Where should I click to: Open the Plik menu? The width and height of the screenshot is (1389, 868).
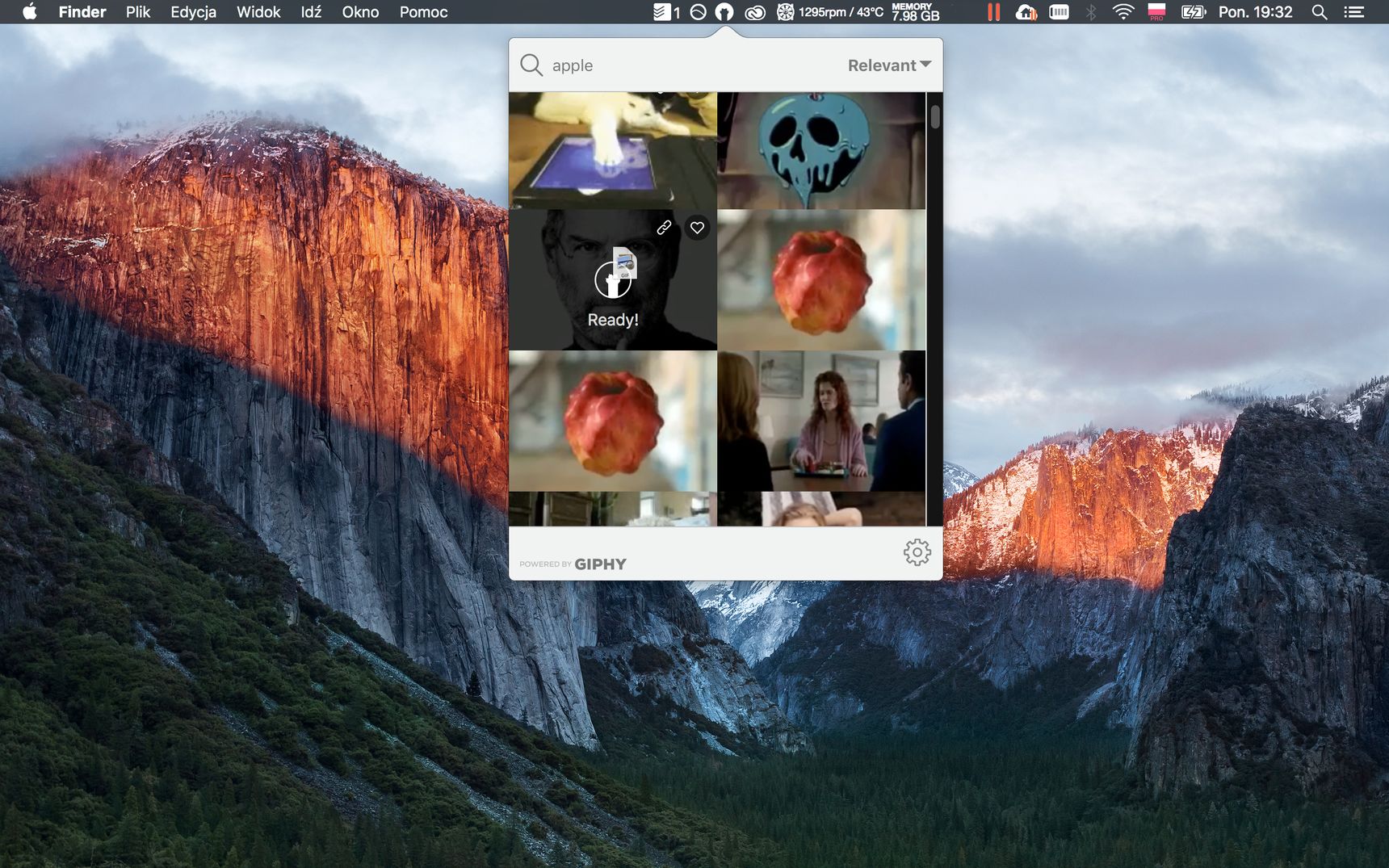pos(138,11)
